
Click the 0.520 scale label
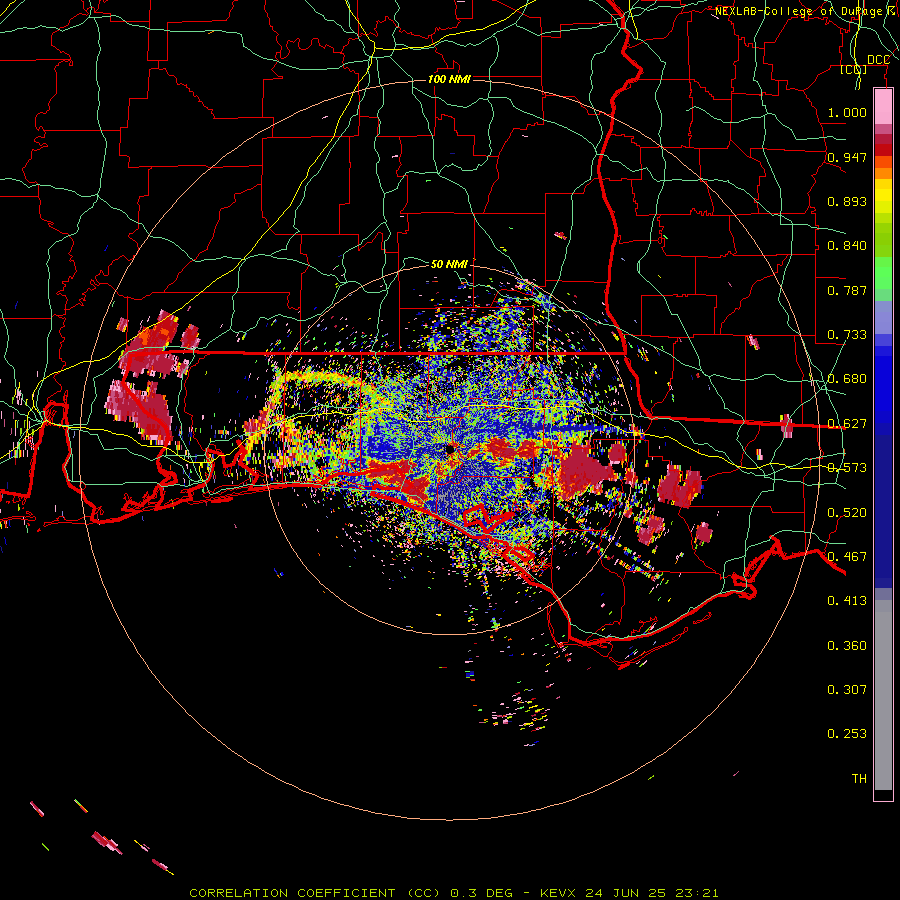pos(847,513)
